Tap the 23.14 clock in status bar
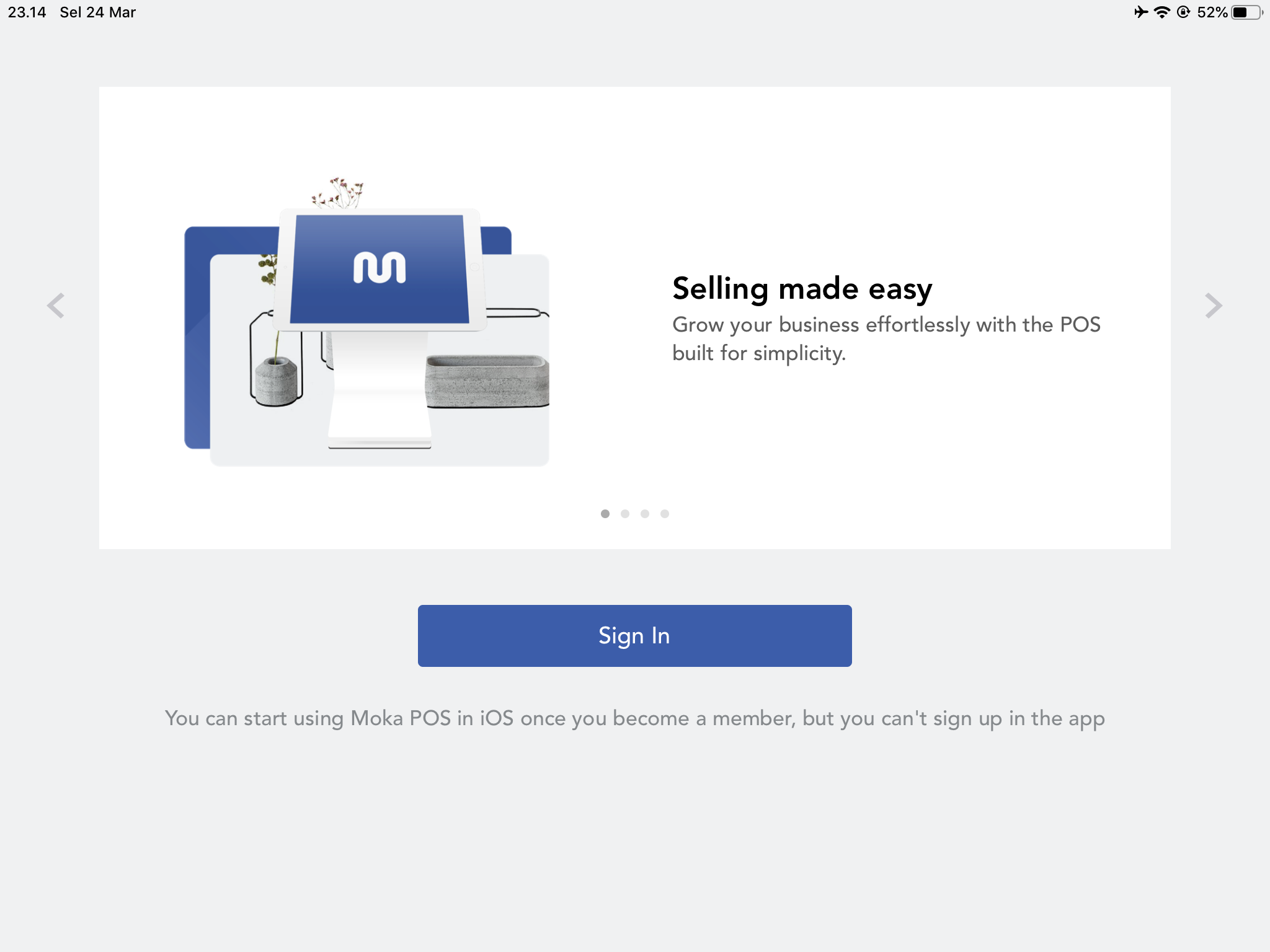This screenshot has height=952, width=1270. point(27,12)
